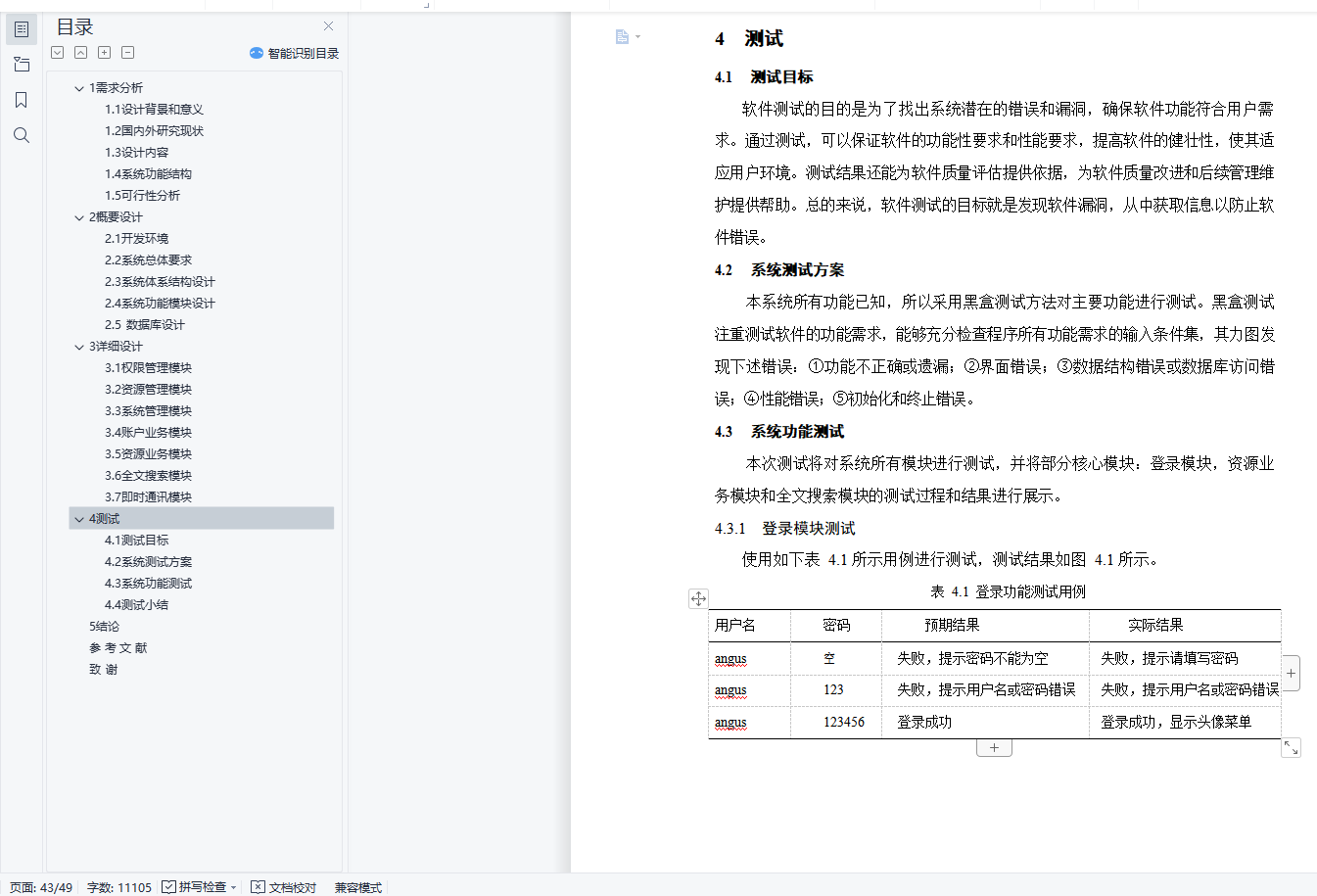Image resolution: width=1317 pixels, height=896 pixels.
Task: Click the minus icon to demote outline level
Action: pyautogui.click(x=128, y=53)
